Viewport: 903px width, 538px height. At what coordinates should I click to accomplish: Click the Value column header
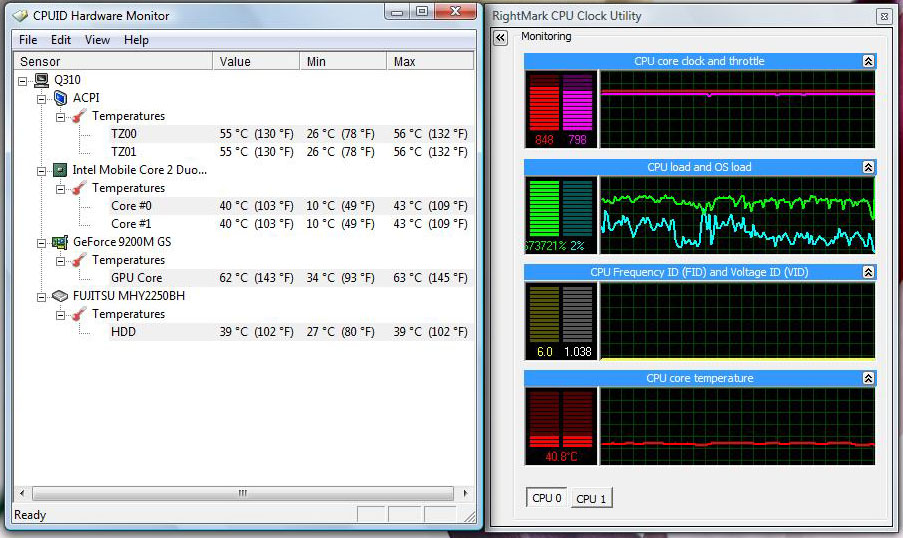(x=256, y=61)
